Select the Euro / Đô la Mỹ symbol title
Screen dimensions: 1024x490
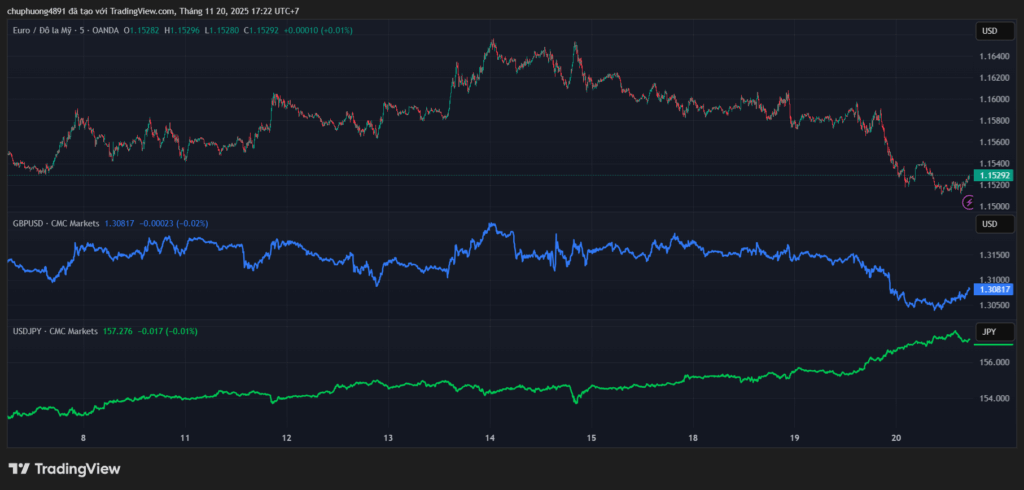click(47, 31)
